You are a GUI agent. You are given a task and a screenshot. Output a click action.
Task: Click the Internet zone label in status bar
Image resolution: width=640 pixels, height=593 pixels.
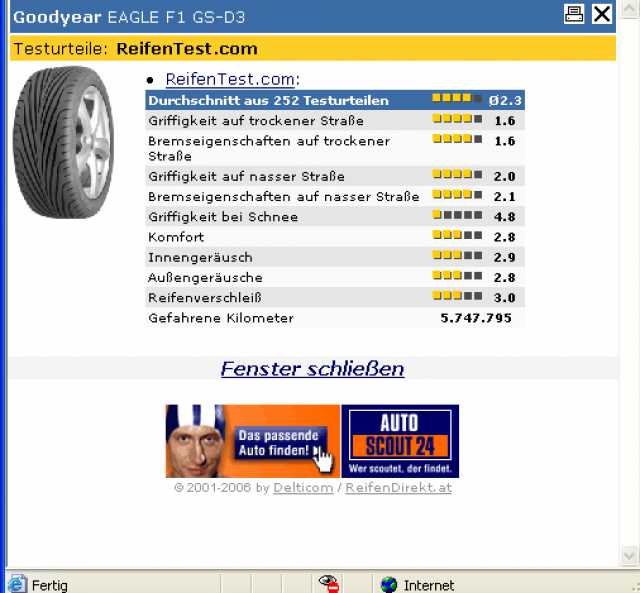point(429,586)
